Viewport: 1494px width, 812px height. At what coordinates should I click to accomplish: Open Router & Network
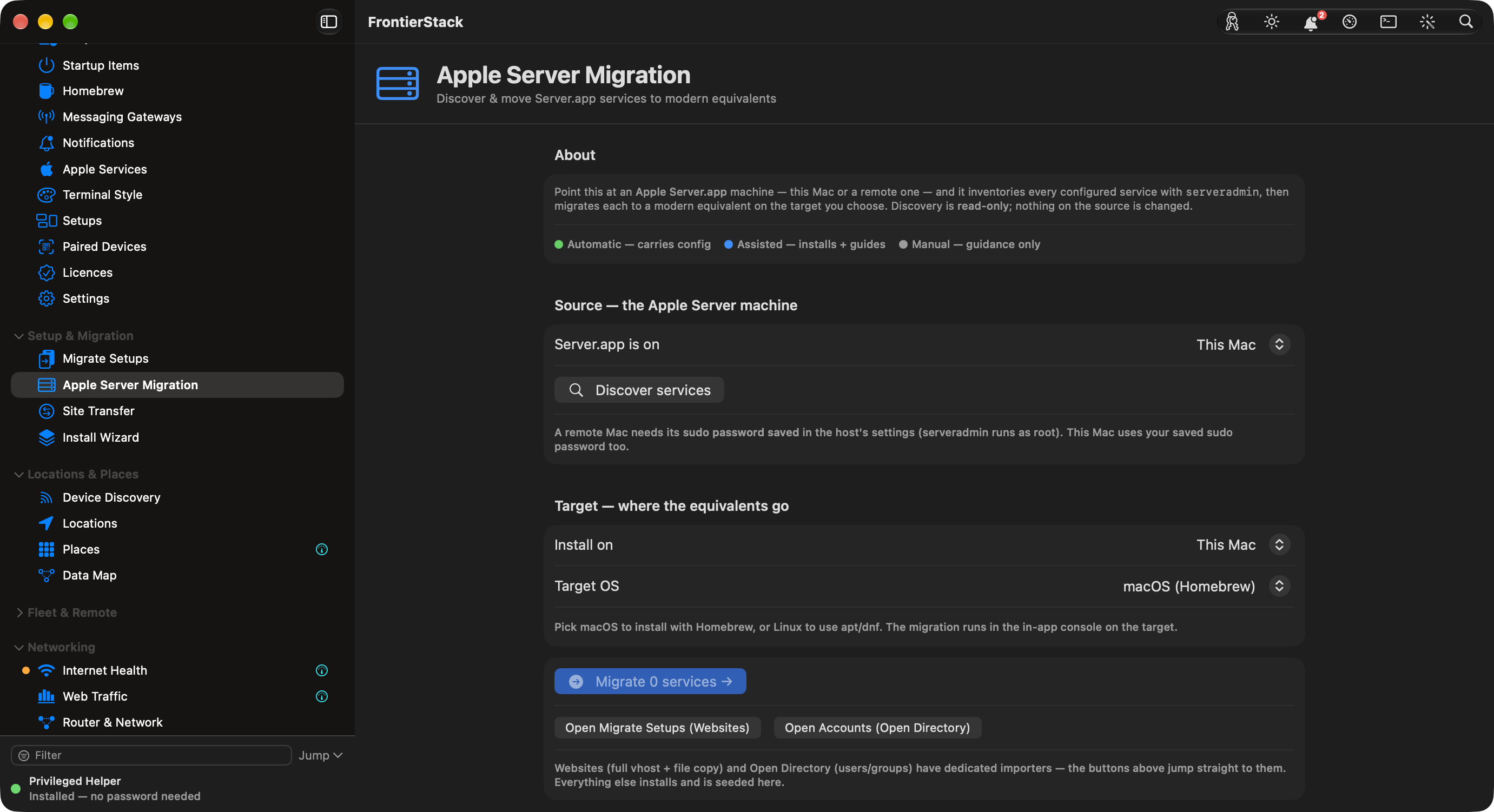(177, 722)
